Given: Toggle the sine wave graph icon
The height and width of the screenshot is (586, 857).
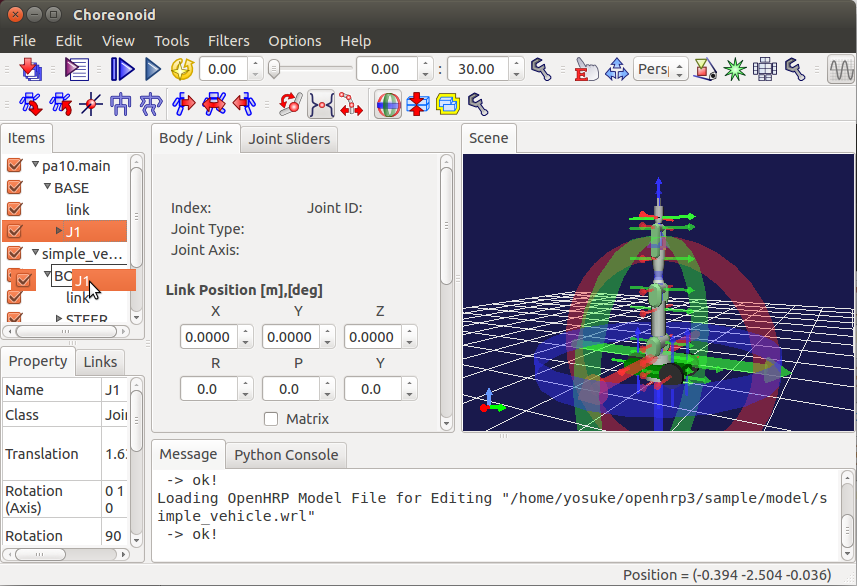Looking at the screenshot, I should pyautogui.click(x=841, y=69).
